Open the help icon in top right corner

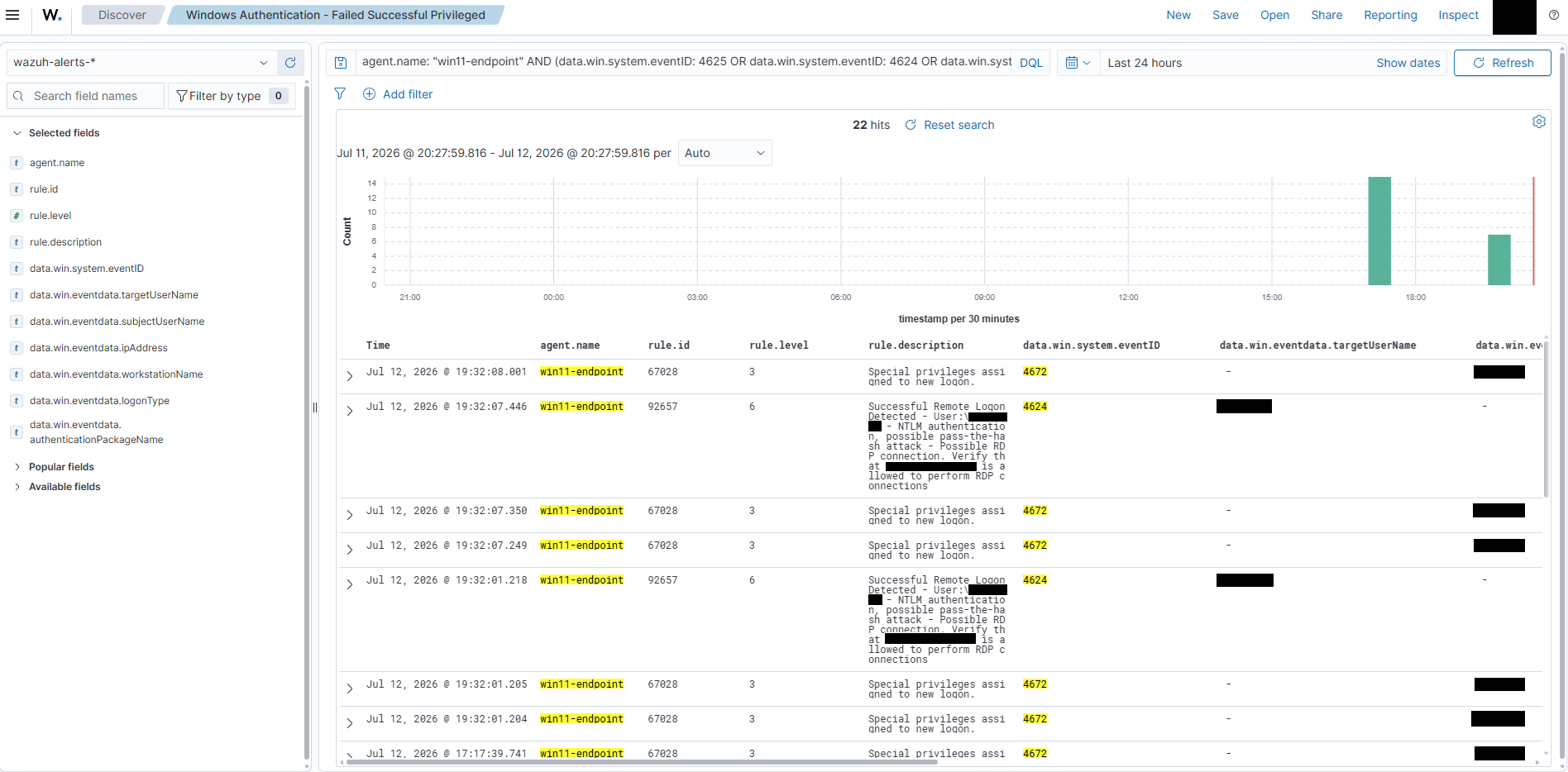click(x=1554, y=15)
